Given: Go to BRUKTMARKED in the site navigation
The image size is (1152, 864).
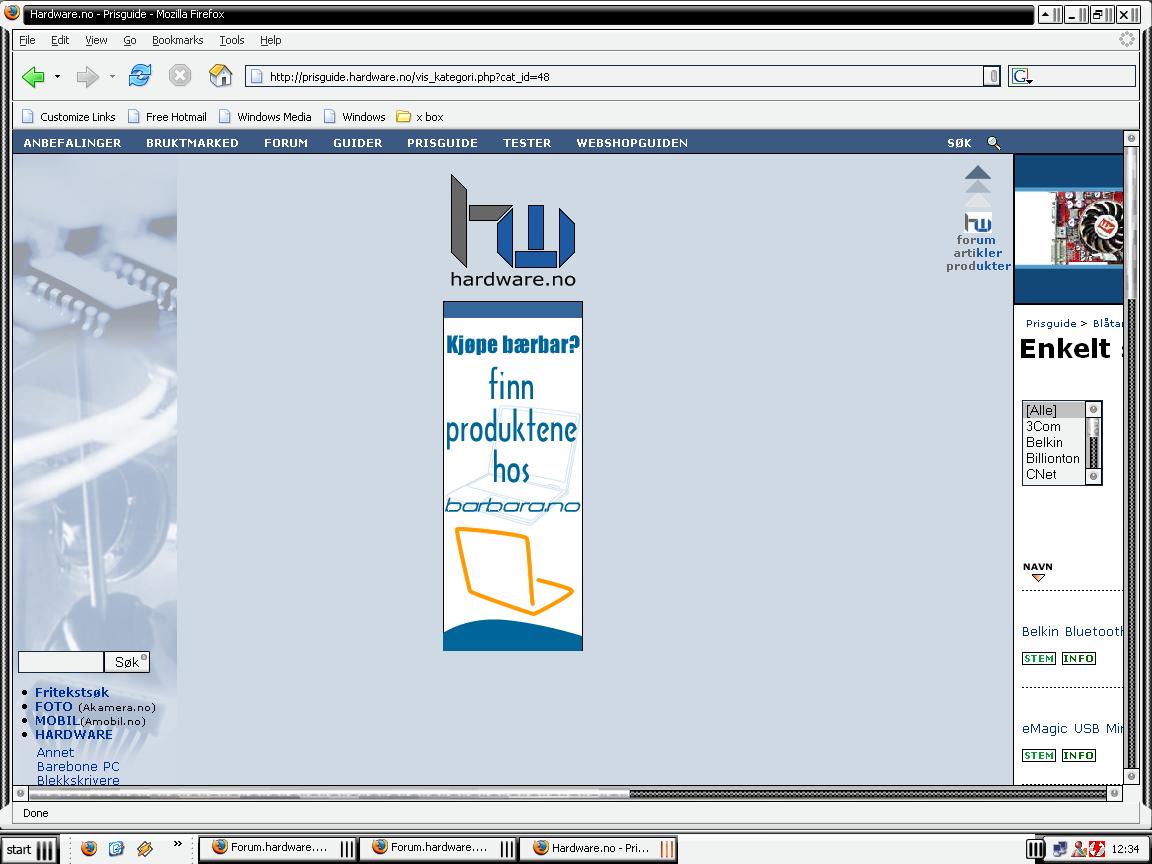Looking at the screenshot, I should pos(192,143).
